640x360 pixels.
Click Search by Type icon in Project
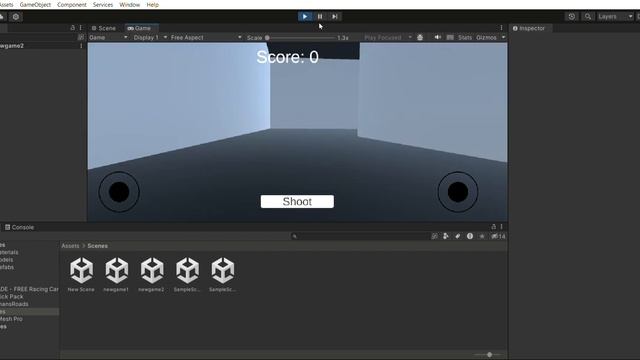point(446,236)
